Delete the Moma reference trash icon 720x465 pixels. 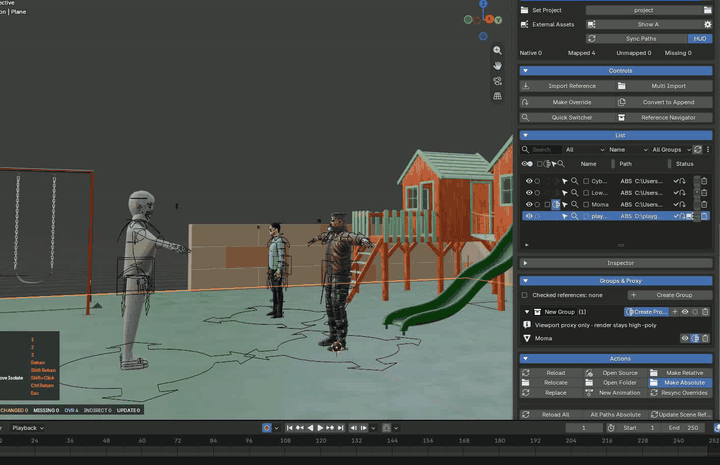pyautogui.click(x=704, y=204)
